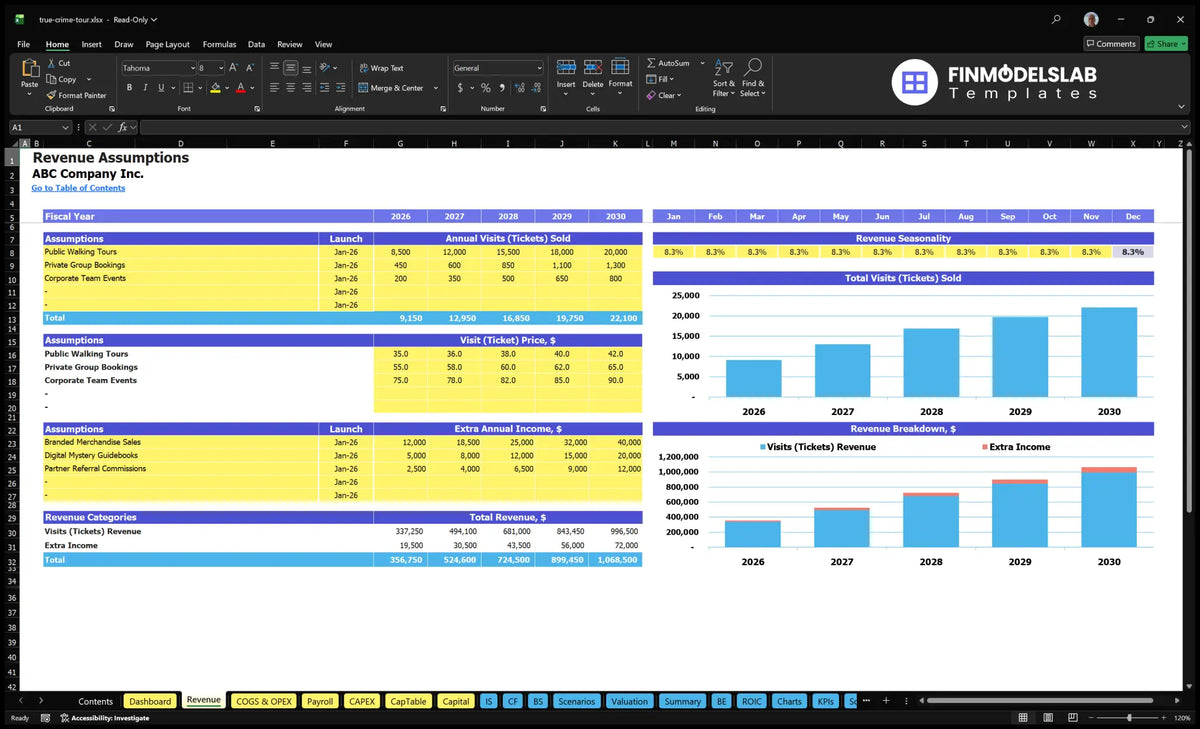Screen dimensions: 1200x729
Task: Click the Delete cells icon
Action: (593, 68)
